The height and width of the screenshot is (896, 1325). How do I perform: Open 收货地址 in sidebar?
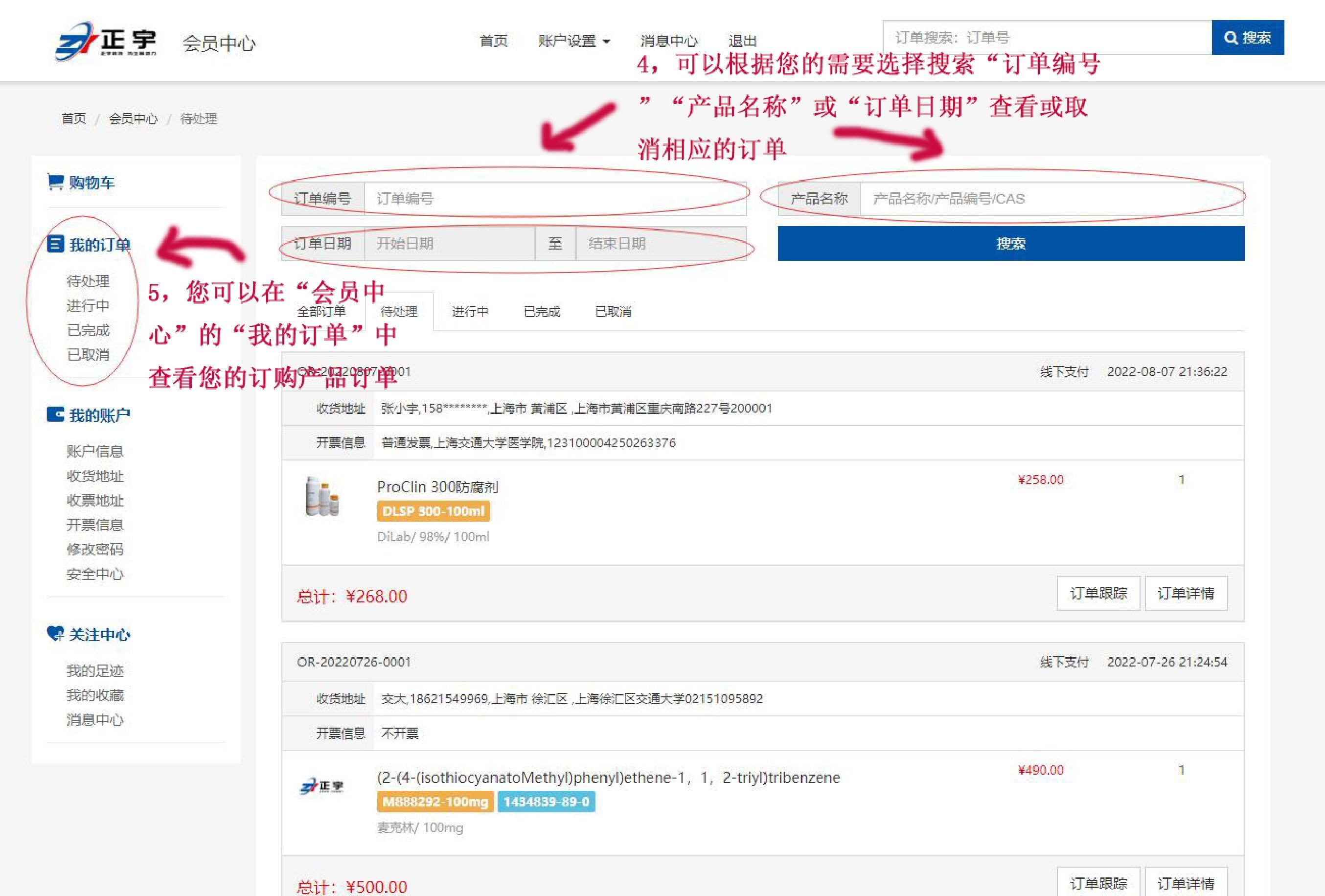click(94, 476)
